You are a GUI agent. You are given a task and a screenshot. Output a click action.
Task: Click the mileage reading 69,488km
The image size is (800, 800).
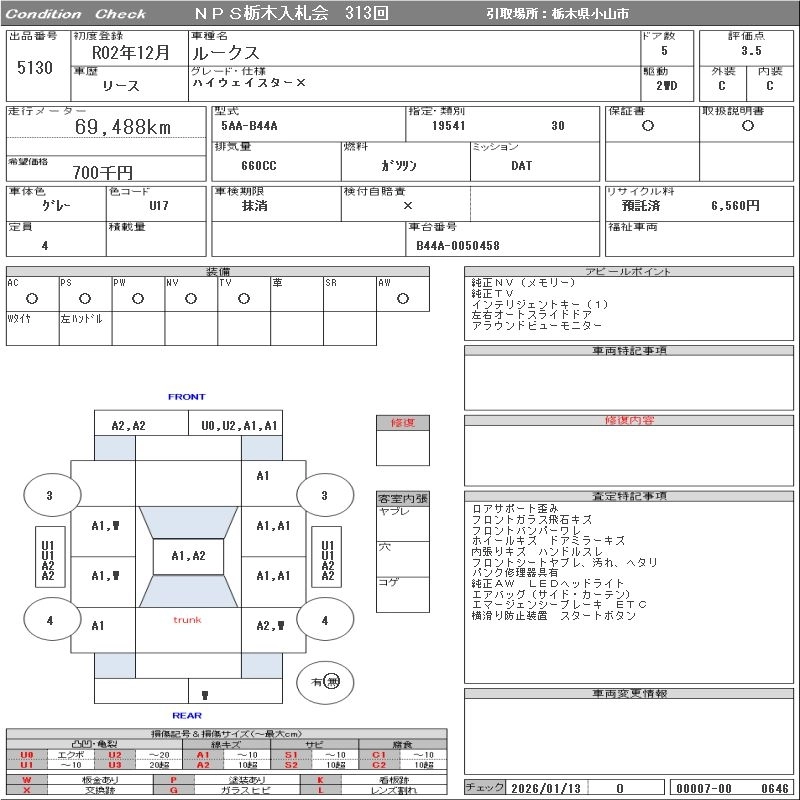coord(123,127)
